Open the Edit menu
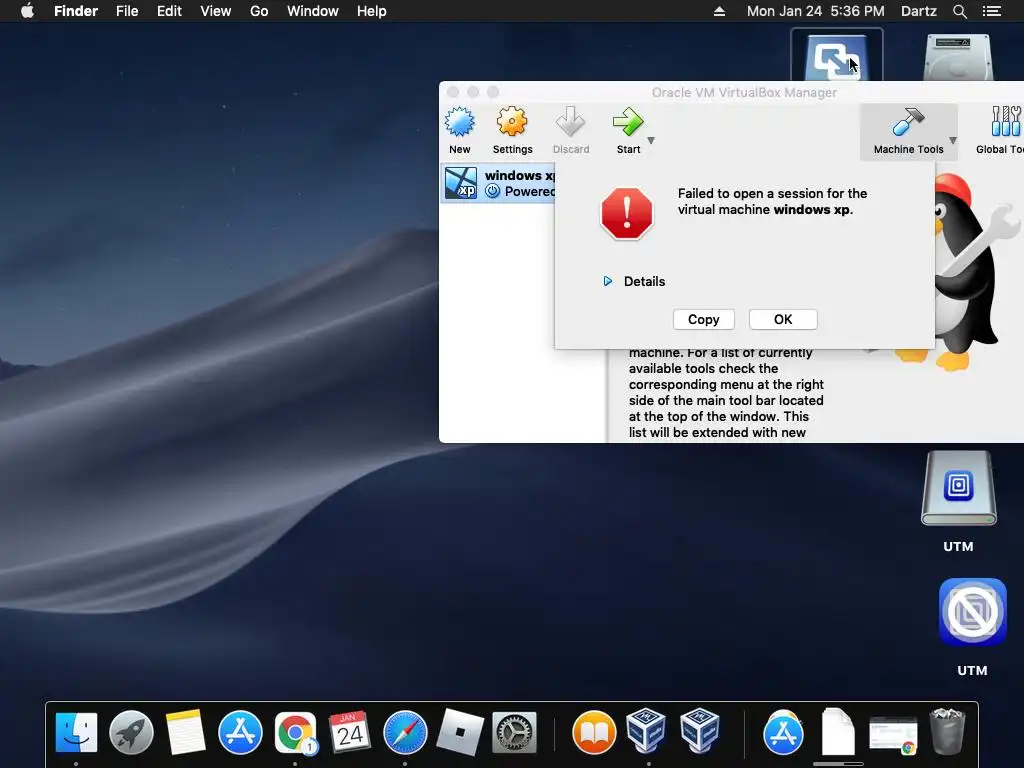1024x768 pixels. point(169,11)
